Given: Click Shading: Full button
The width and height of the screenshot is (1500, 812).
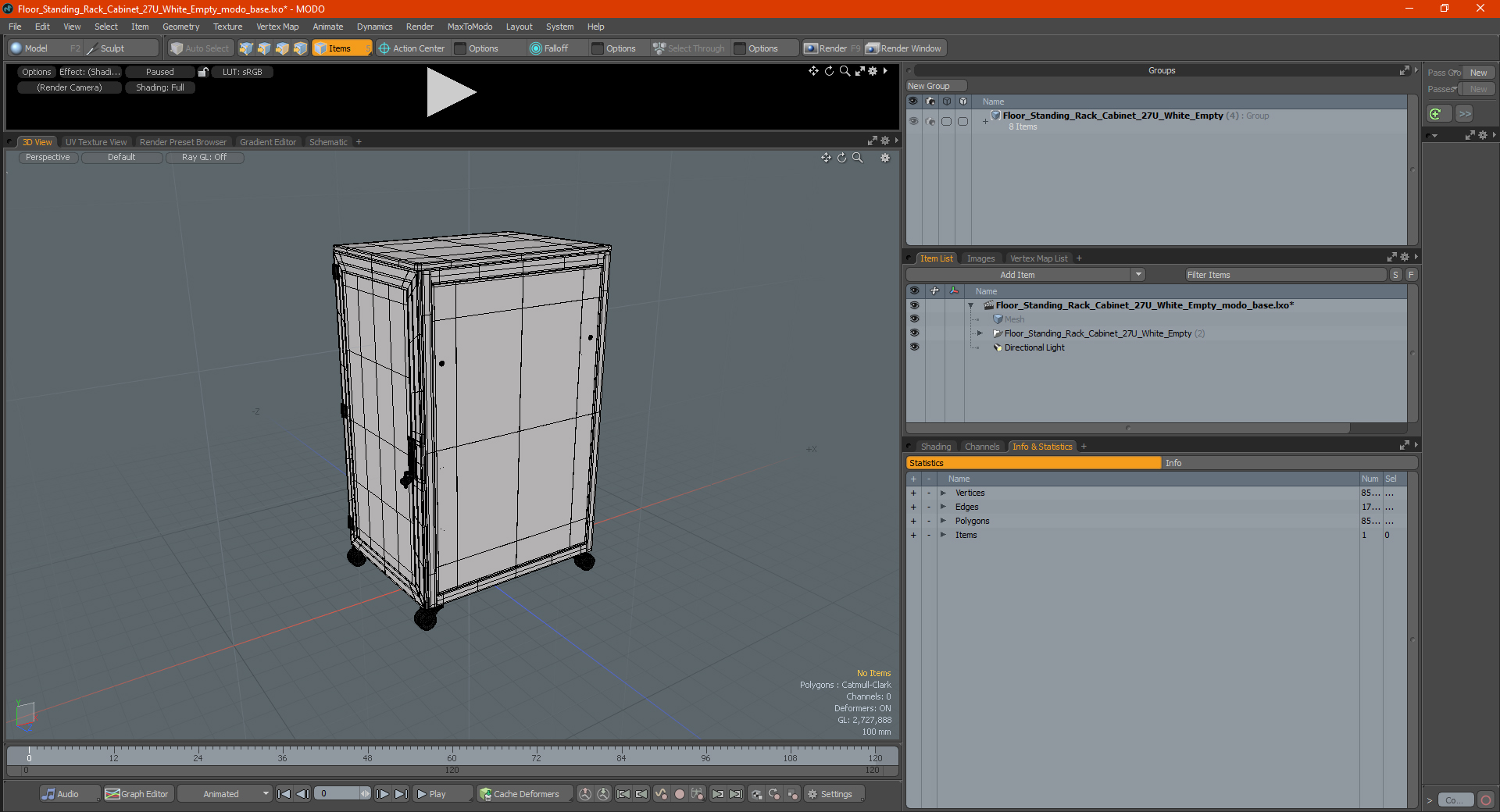Looking at the screenshot, I should [x=160, y=87].
